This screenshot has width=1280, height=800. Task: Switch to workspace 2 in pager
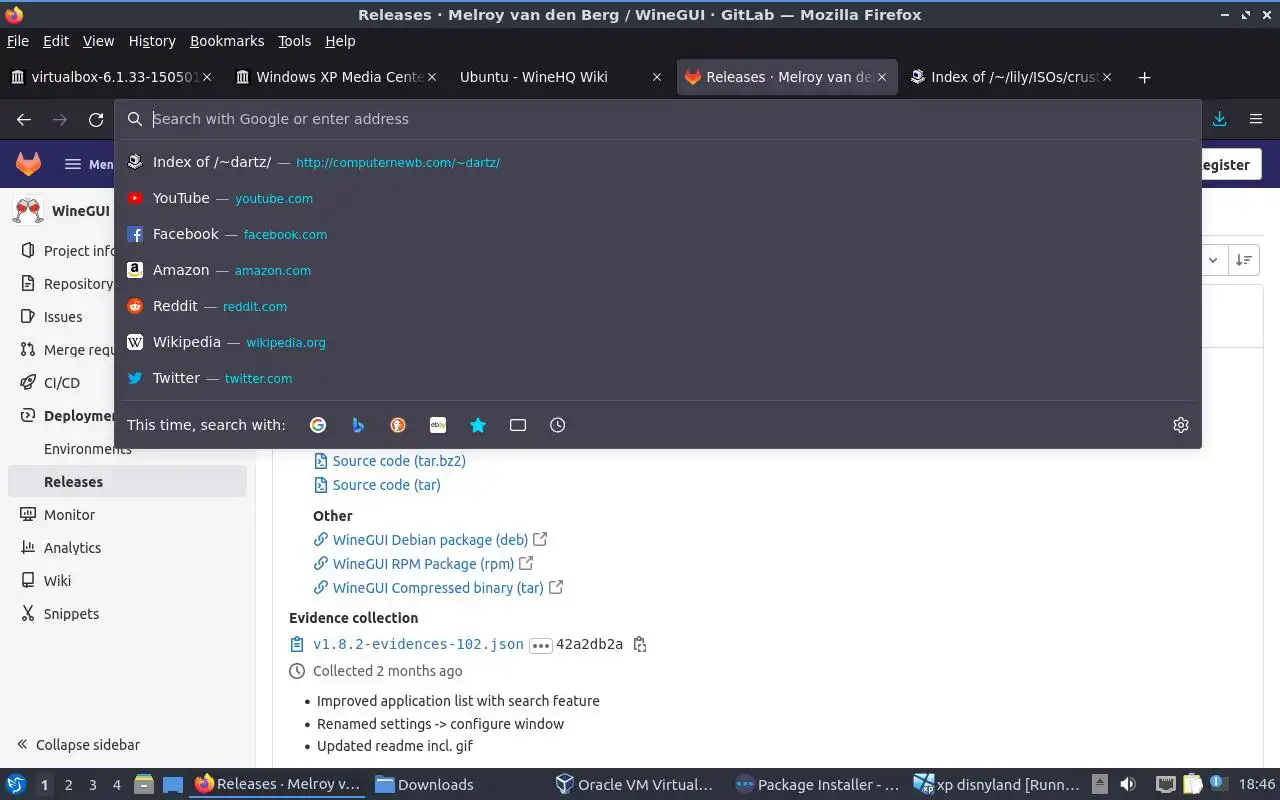pyautogui.click(x=68, y=785)
